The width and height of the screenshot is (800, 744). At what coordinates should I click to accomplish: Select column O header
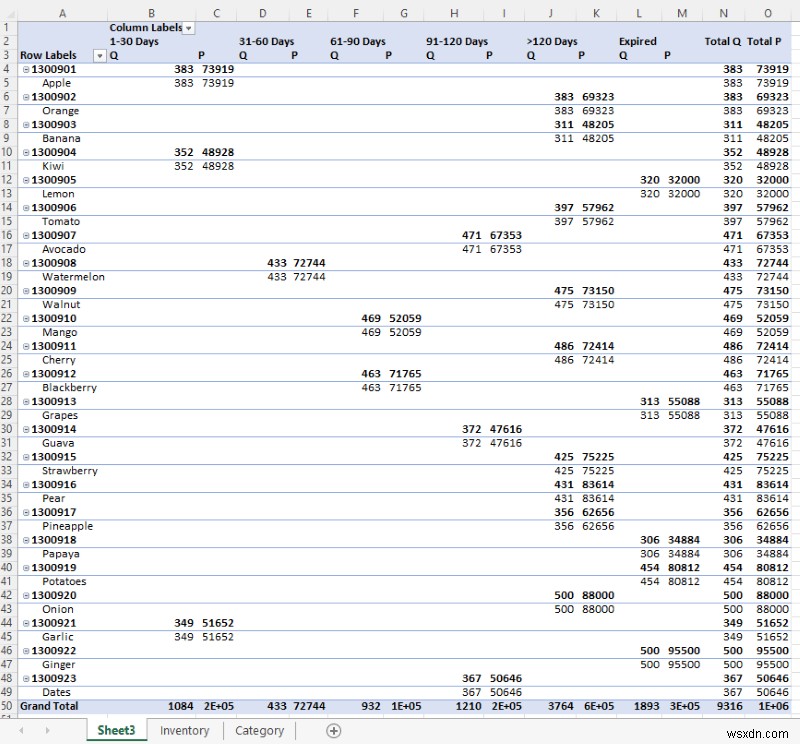point(768,13)
